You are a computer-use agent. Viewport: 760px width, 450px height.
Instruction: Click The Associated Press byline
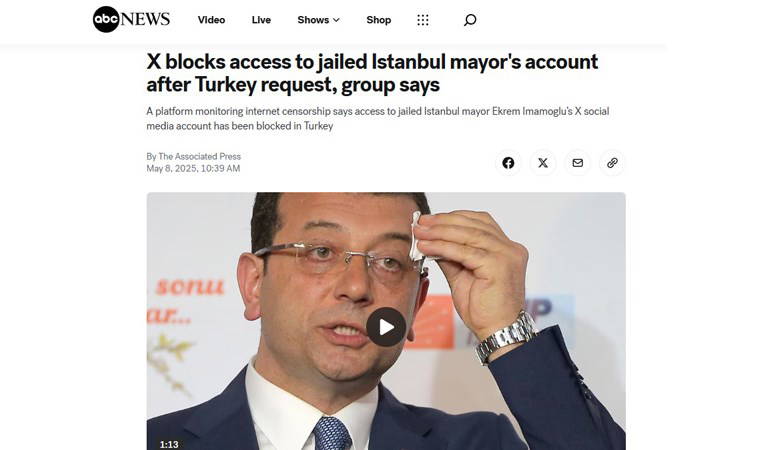coord(199,156)
